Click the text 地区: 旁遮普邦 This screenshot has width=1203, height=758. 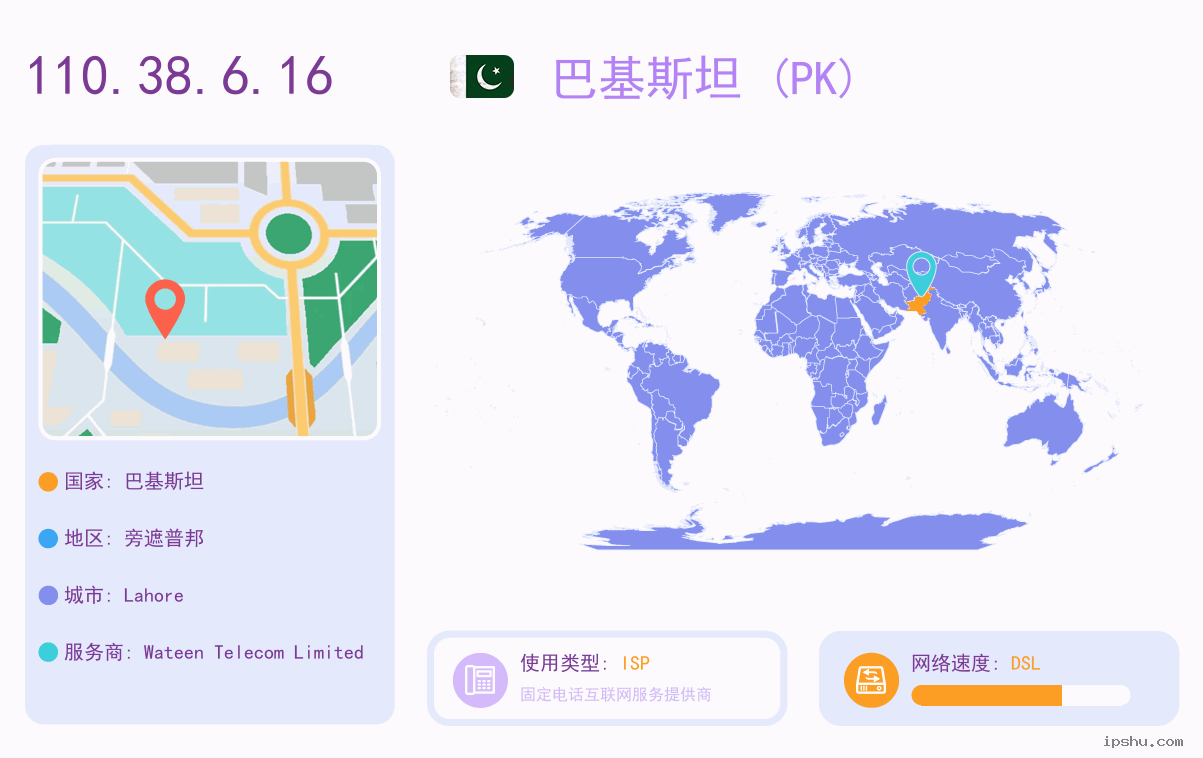(134, 539)
